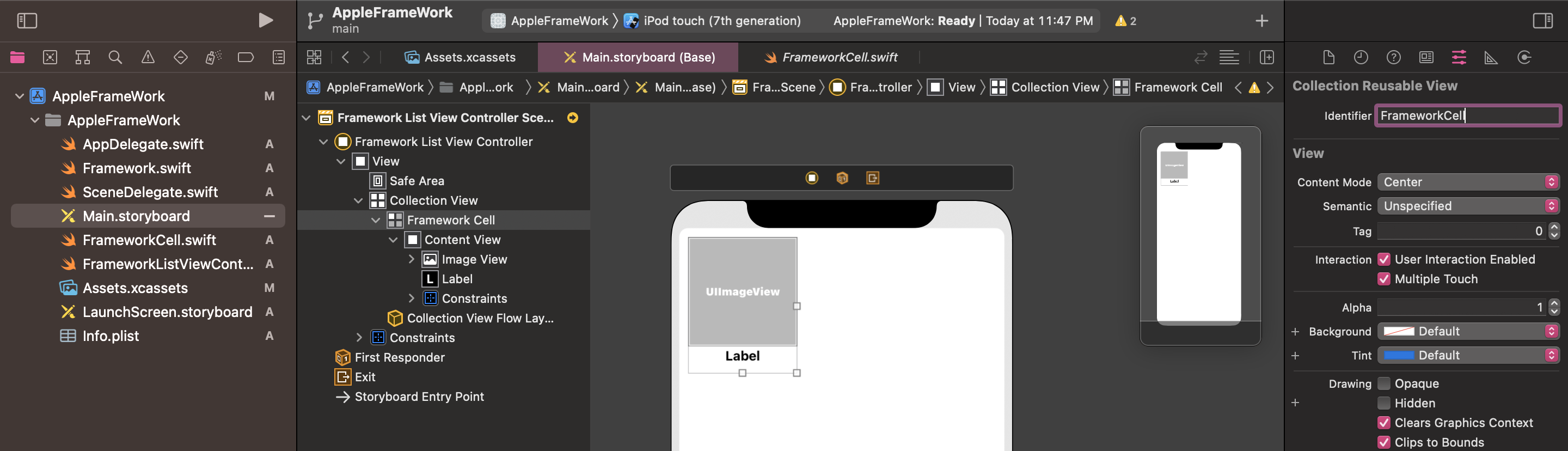Image resolution: width=1568 pixels, height=451 pixels.
Task: Select the iPod touch run destination
Action: click(x=712, y=21)
